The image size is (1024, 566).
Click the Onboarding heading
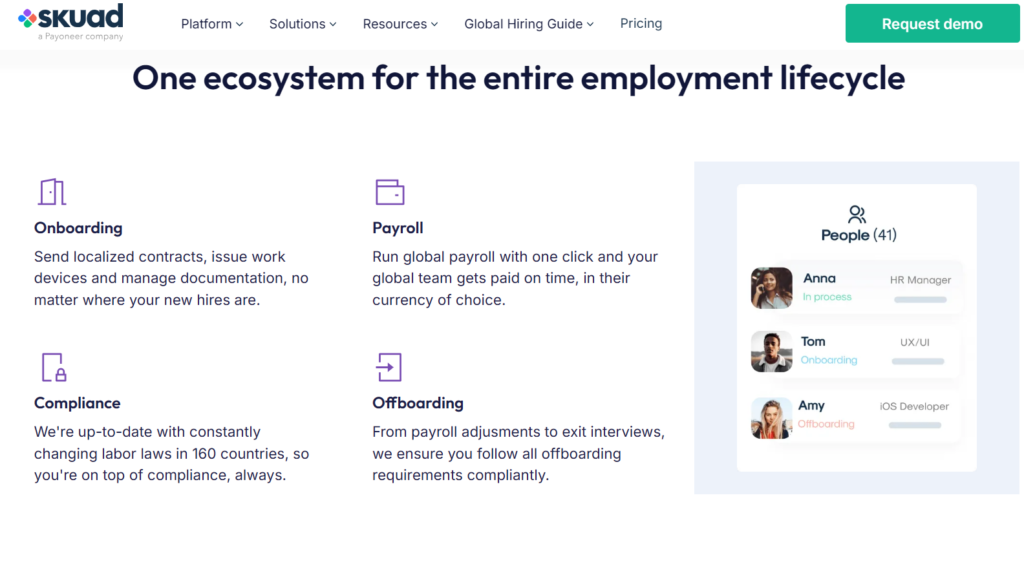78,228
